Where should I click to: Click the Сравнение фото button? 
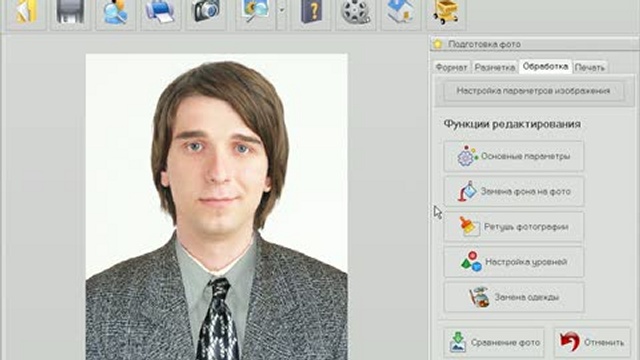pos(494,342)
